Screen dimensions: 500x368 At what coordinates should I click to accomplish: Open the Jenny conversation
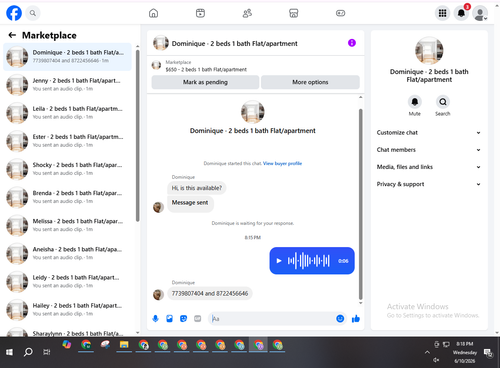[x=67, y=85]
